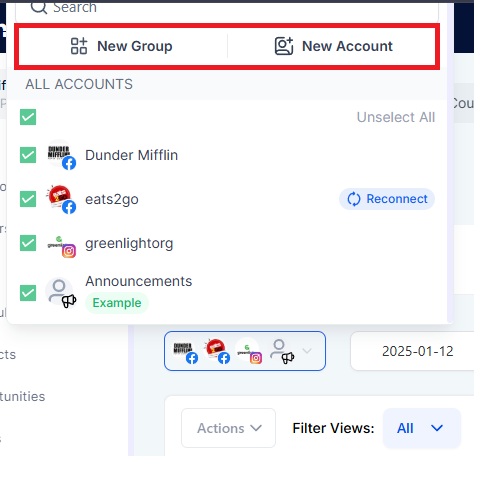489x477 pixels.
Task: Click the New Account person icon
Action: [284, 46]
